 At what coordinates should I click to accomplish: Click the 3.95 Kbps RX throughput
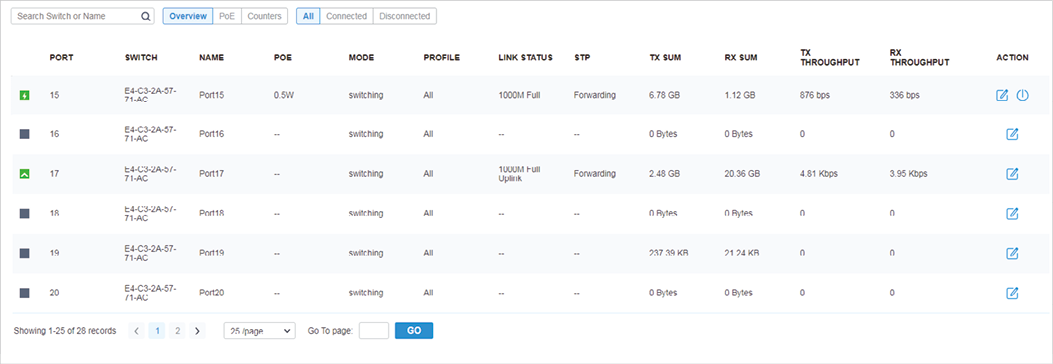[x=908, y=174]
